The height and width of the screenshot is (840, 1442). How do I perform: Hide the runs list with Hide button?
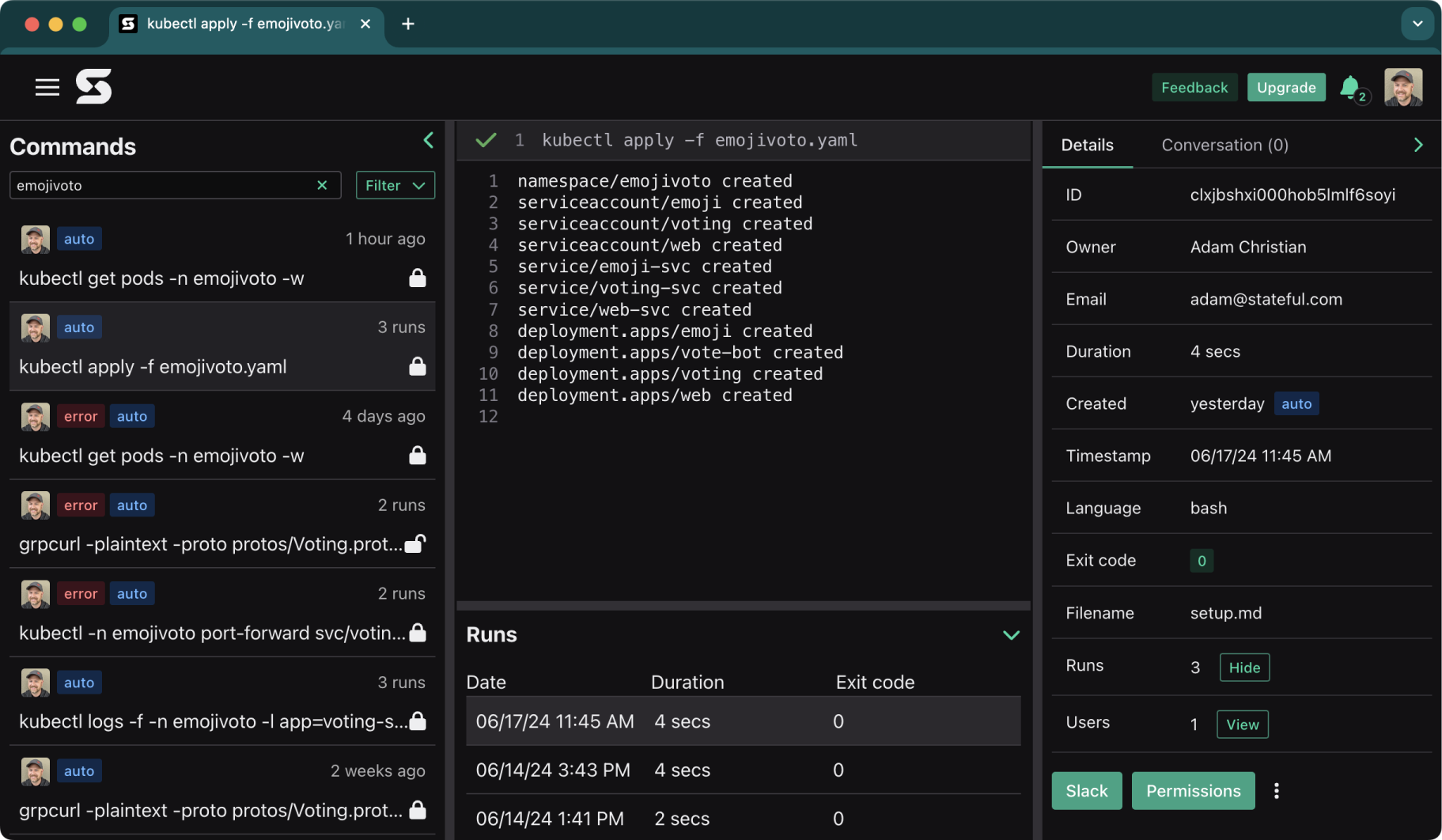[1244, 668]
